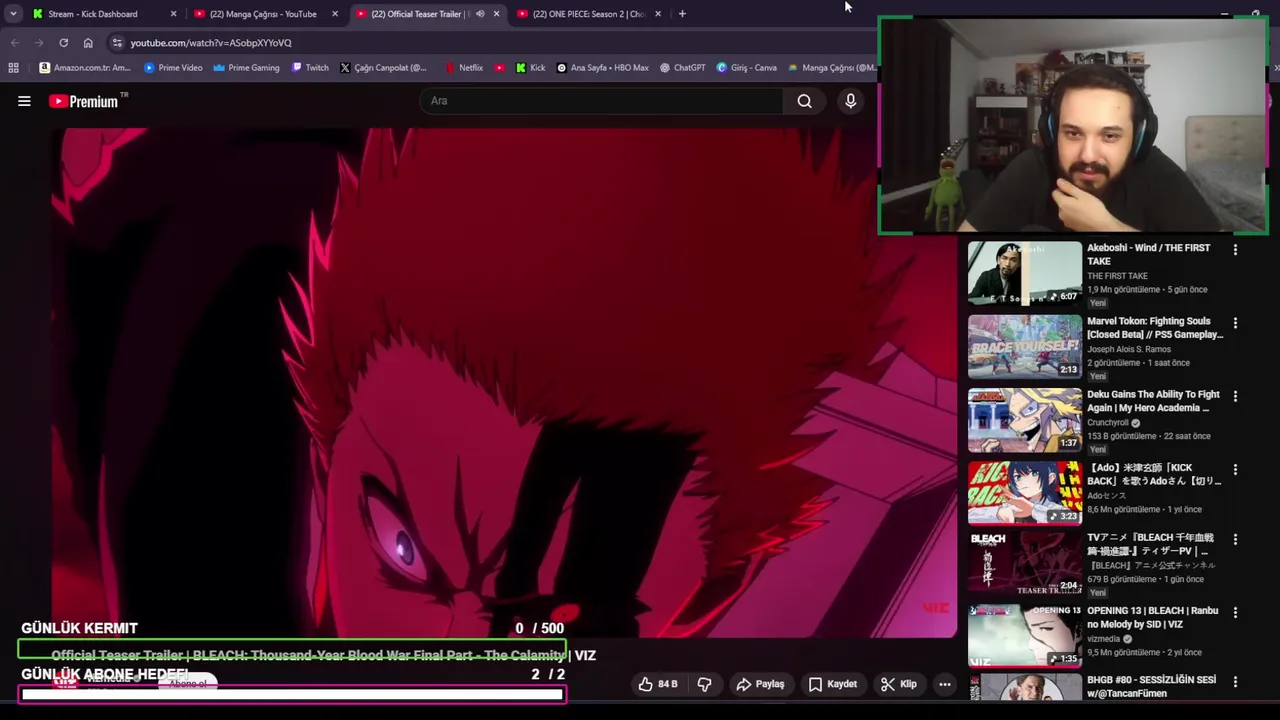The image size is (1280, 720).
Task: Like the video with thumbs up
Action: point(658,684)
